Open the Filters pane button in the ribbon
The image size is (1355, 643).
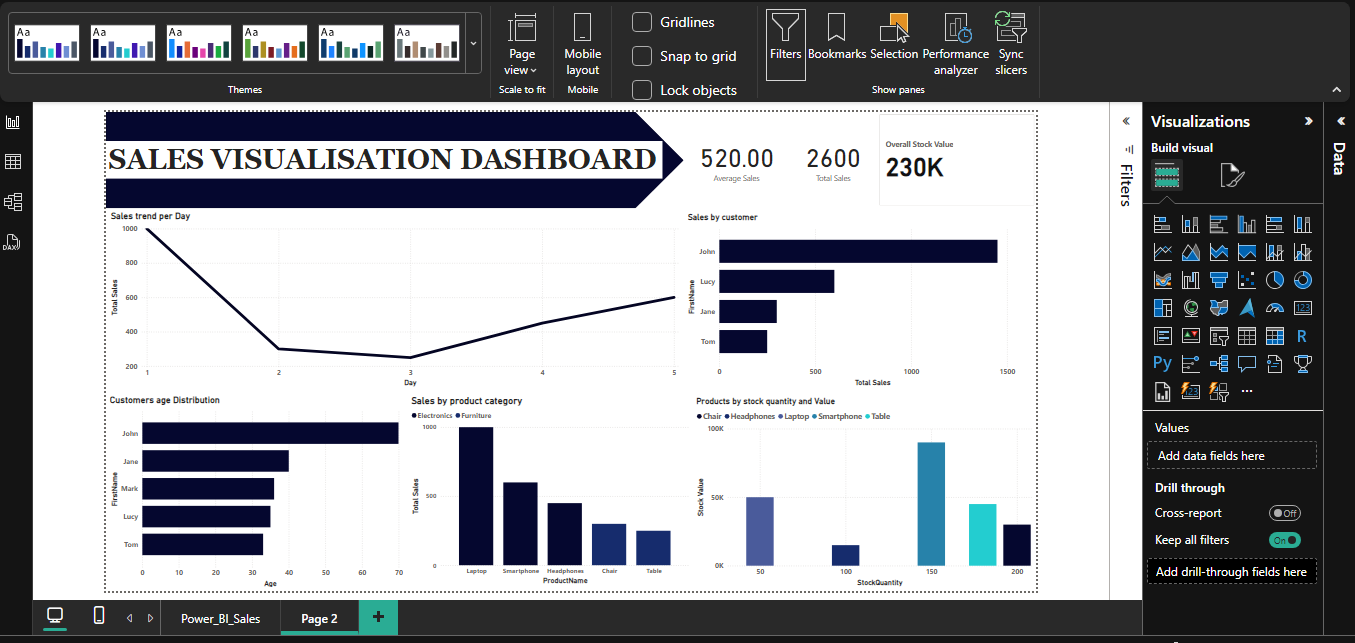pyautogui.click(x=785, y=45)
